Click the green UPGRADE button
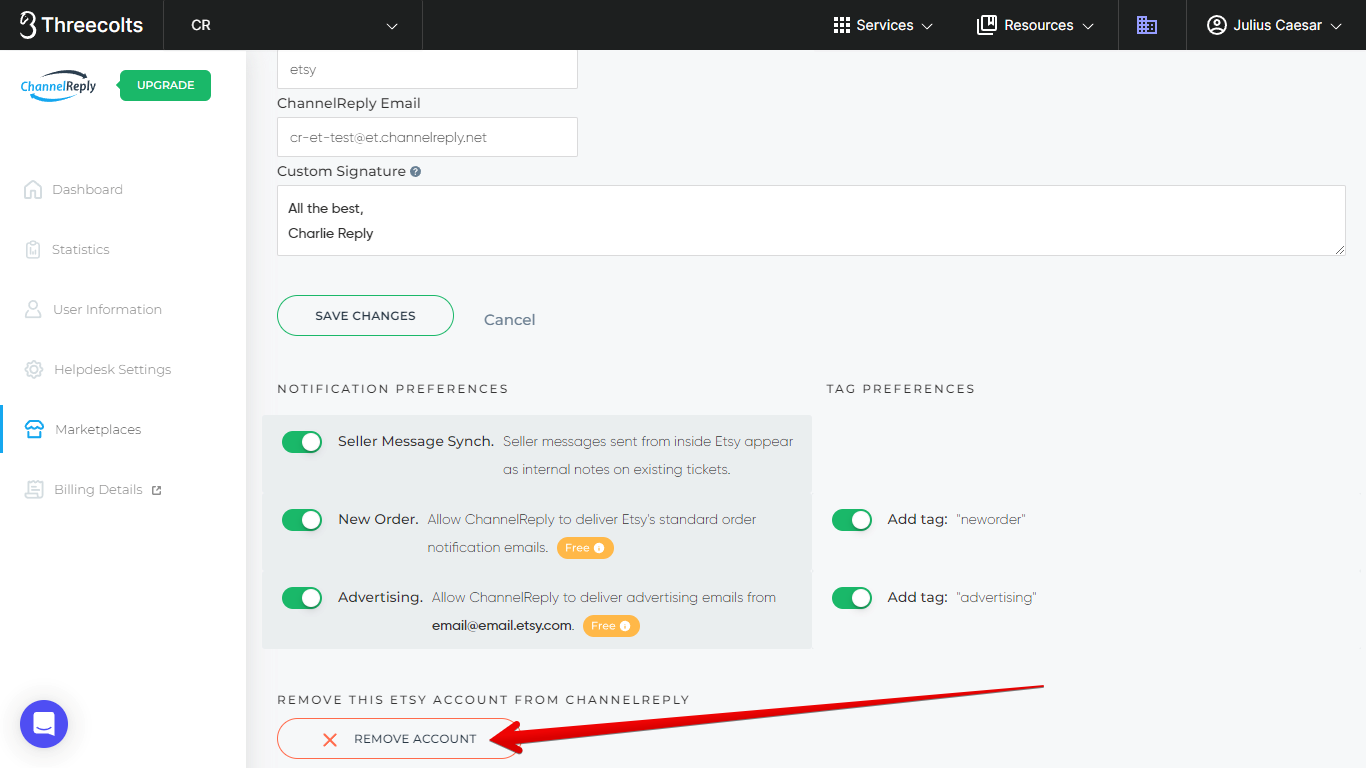Viewport: 1366px width, 768px height. point(165,86)
